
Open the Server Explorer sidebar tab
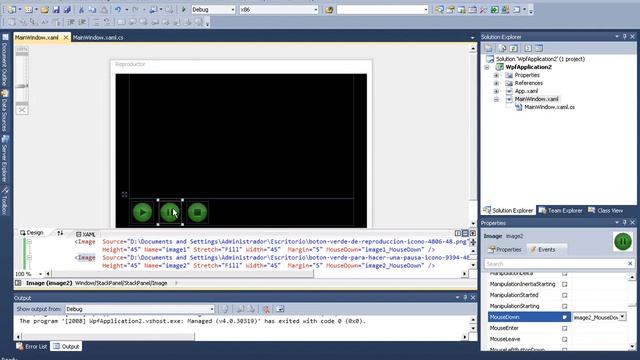5,159
